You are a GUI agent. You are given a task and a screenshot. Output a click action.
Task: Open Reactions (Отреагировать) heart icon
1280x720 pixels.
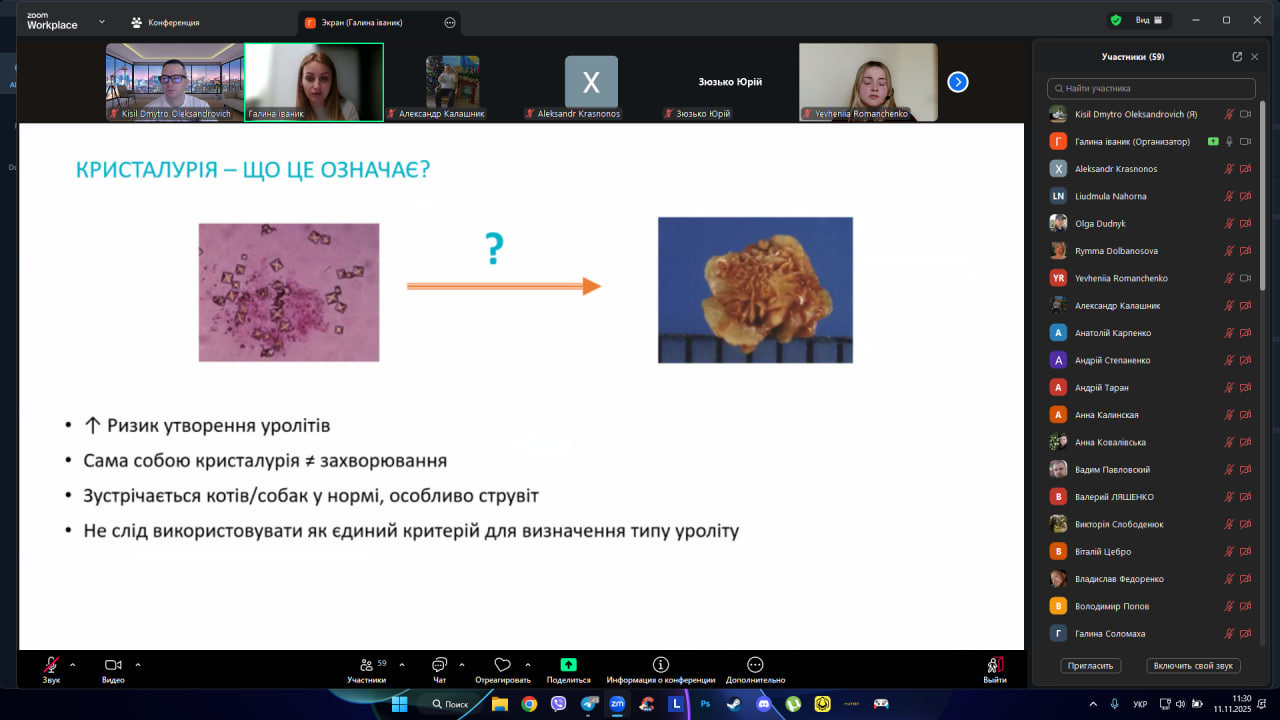(502, 665)
